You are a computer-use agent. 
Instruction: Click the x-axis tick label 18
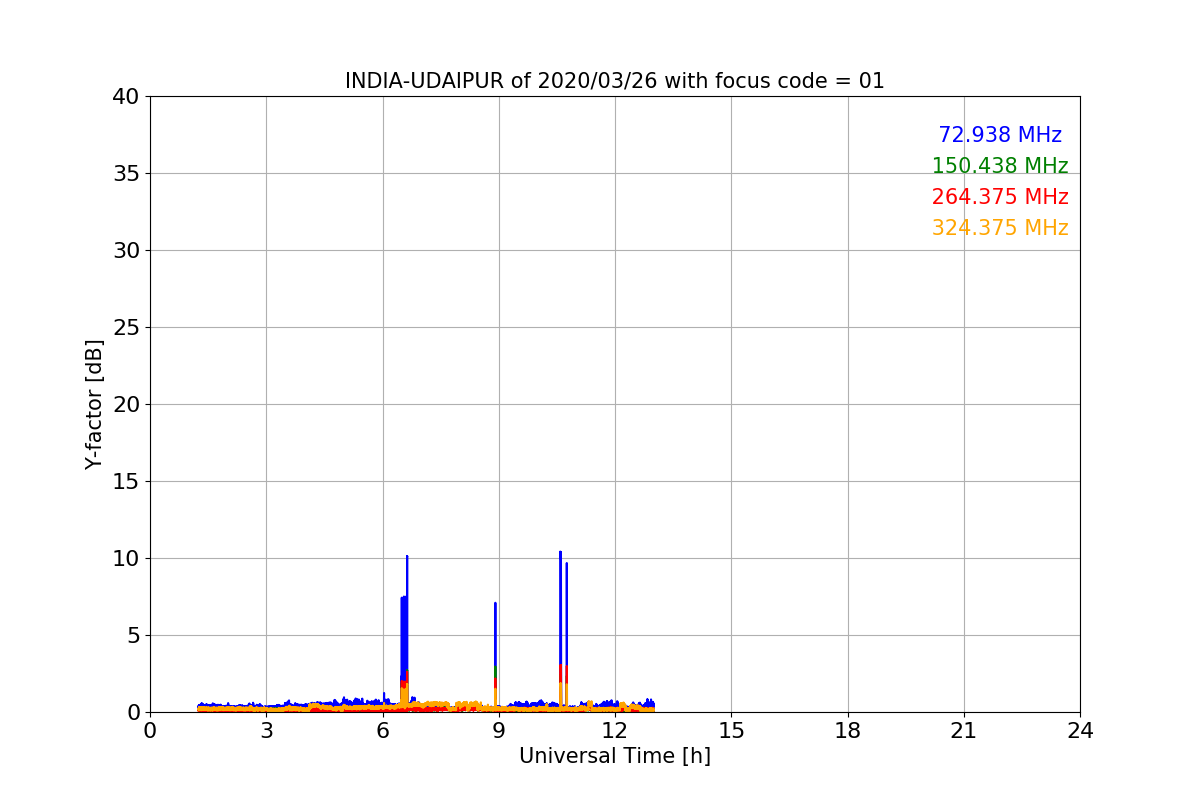pos(848,731)
